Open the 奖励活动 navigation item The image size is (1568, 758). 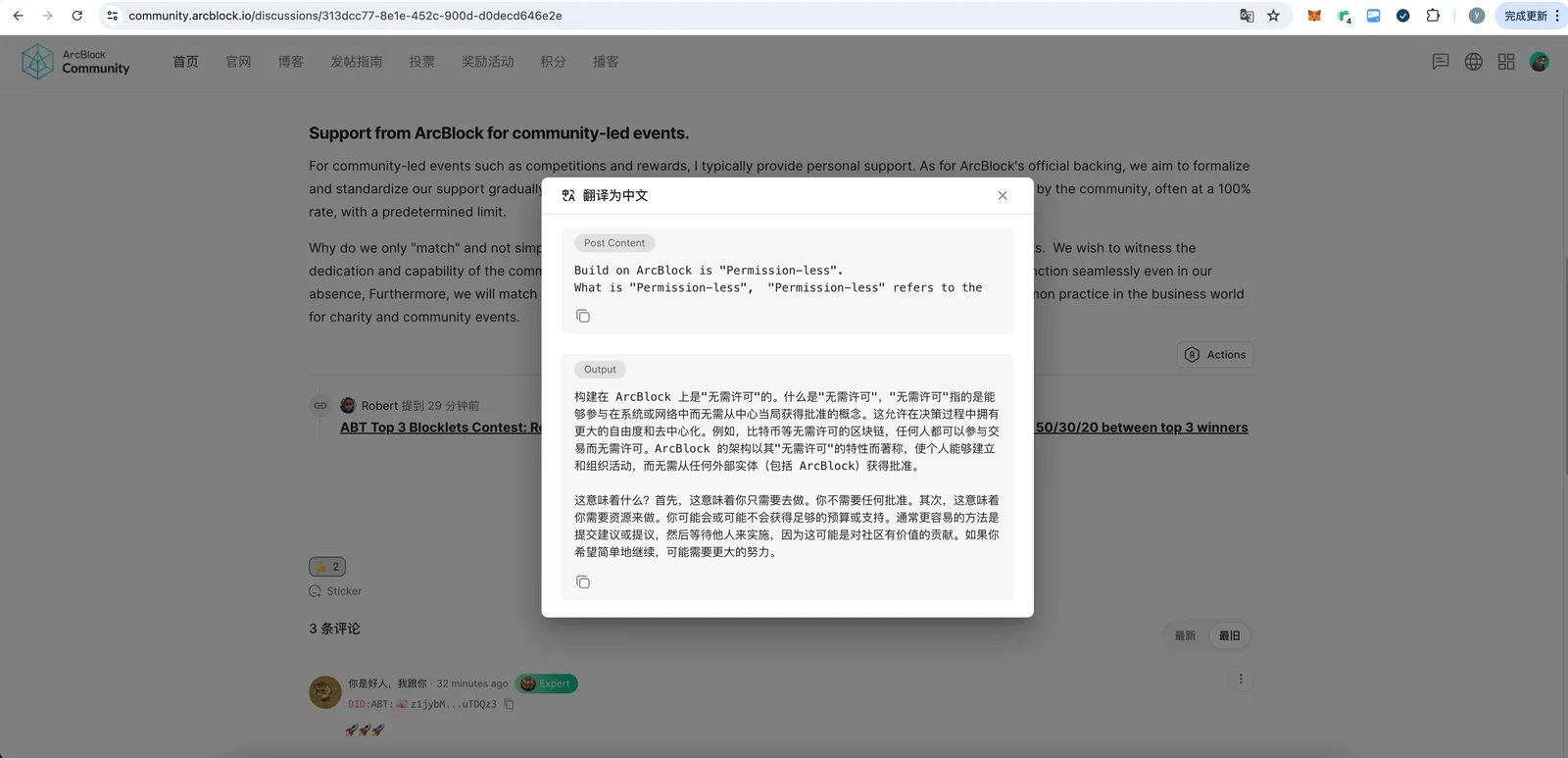pos(487,62)
